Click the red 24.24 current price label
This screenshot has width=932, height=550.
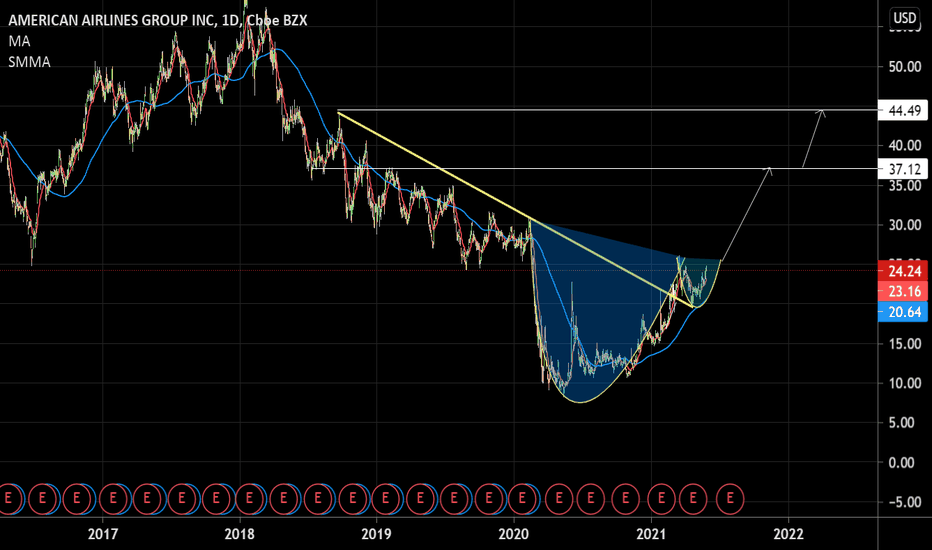coord(902,271)
